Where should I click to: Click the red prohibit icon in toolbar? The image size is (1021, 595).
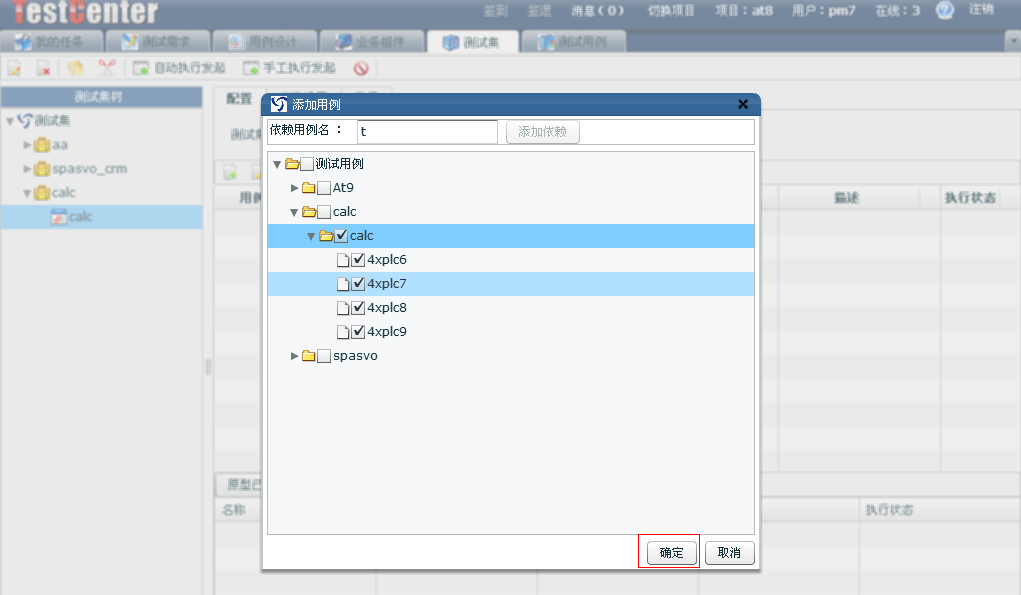[x=361, y=68]
